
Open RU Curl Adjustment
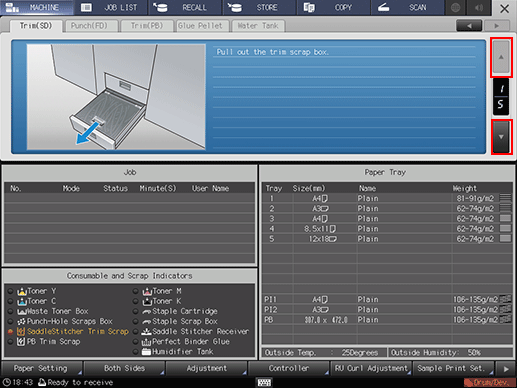point(371,368)
